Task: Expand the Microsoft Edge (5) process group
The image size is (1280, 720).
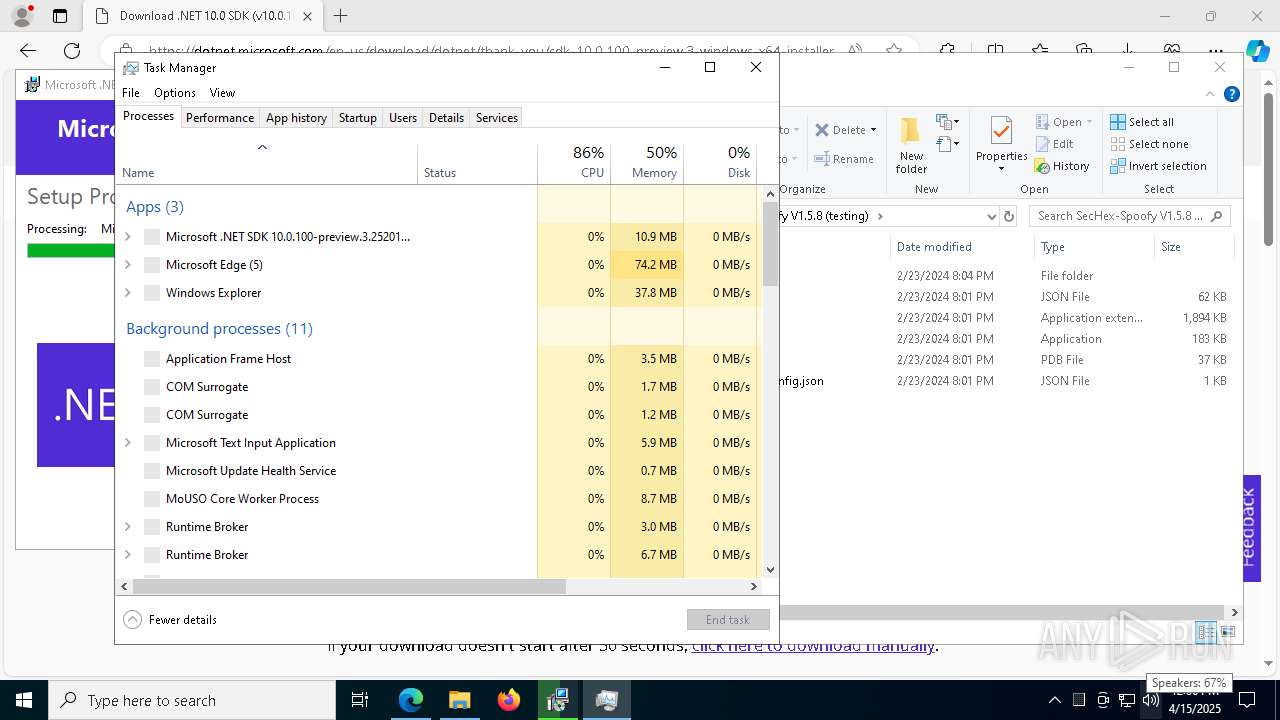Action: (127, 265)
